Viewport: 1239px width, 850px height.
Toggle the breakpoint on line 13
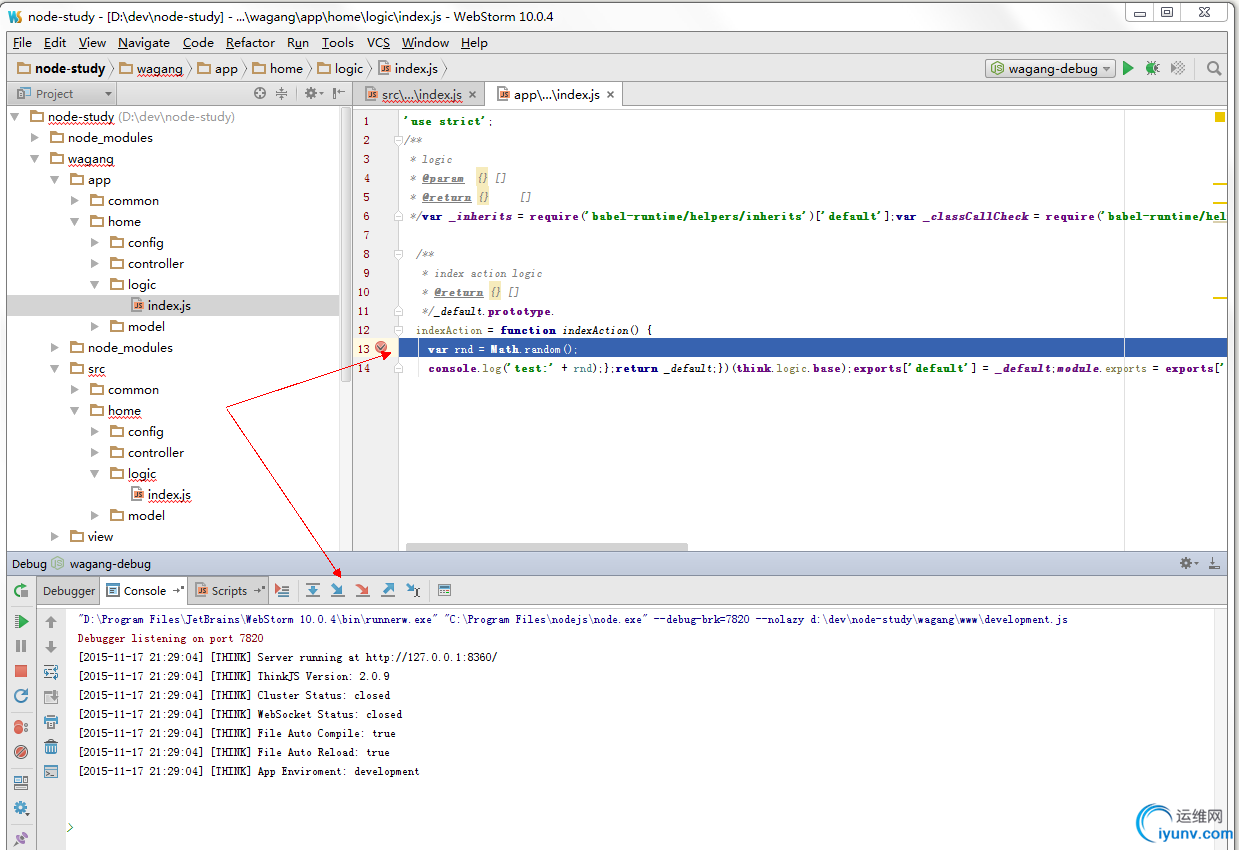coord(381,348)
